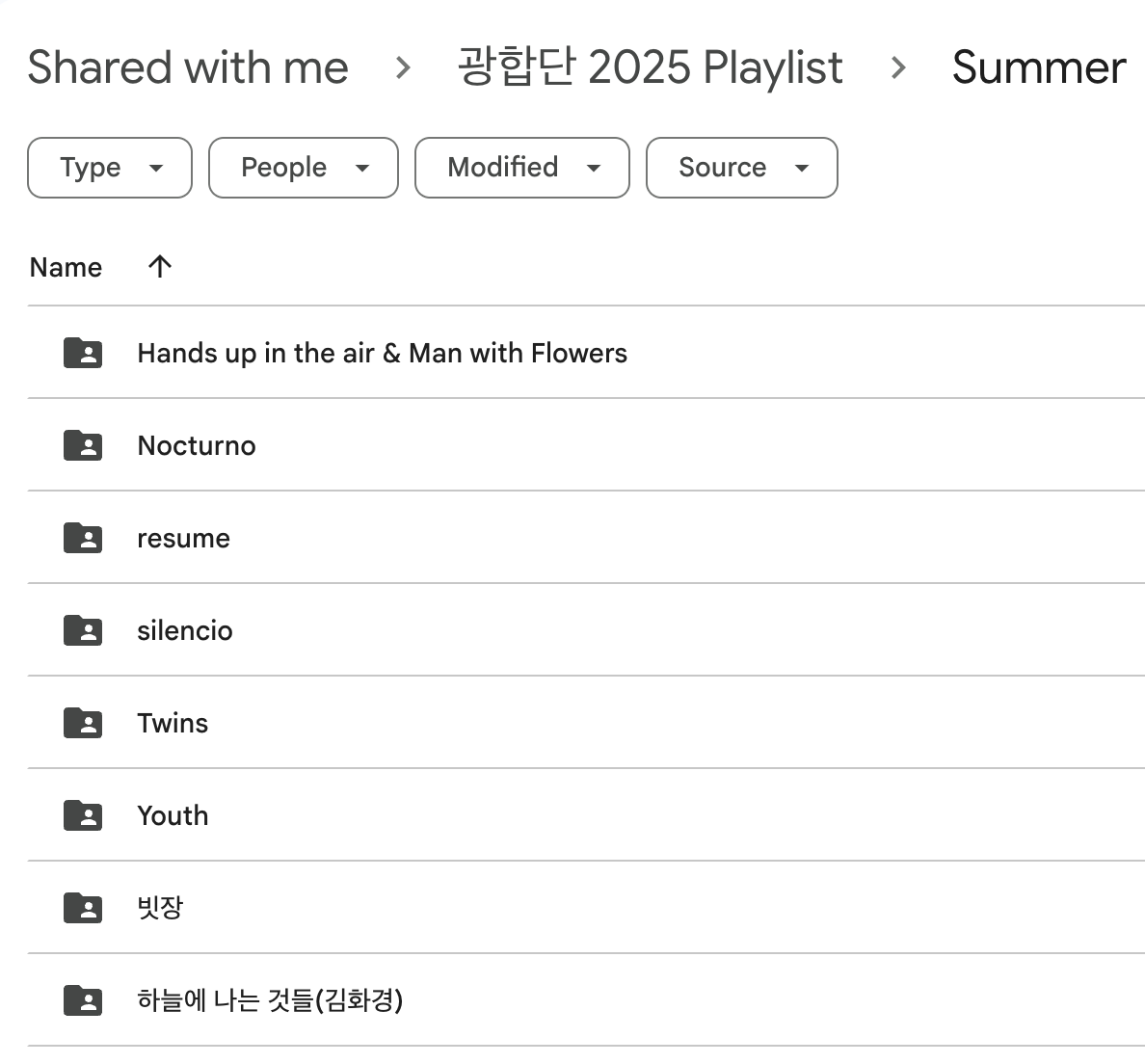
Task: Click the shared folder icon beside 빗장
Action: [83, 908]
